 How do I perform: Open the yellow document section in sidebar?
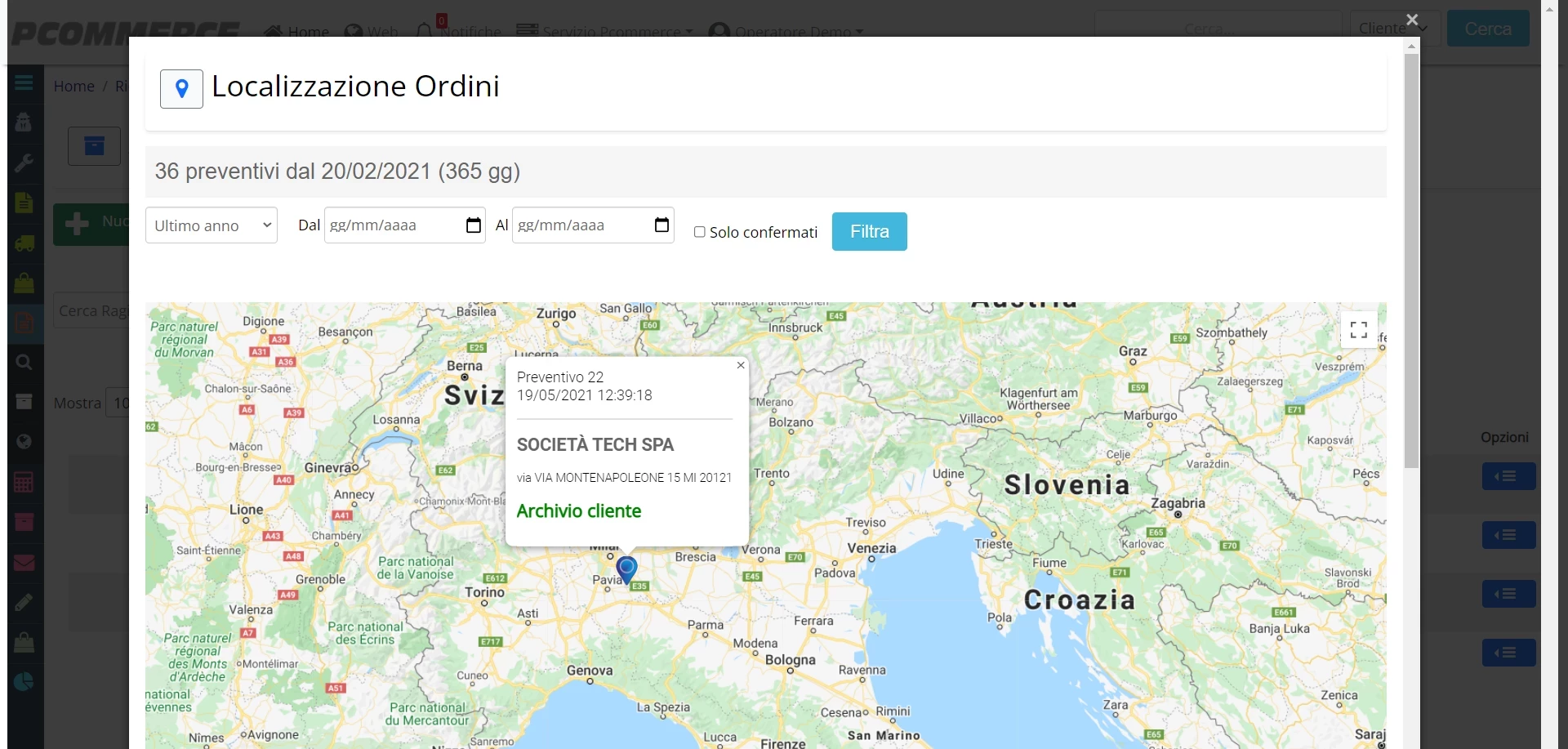click(x=24, y=203)
